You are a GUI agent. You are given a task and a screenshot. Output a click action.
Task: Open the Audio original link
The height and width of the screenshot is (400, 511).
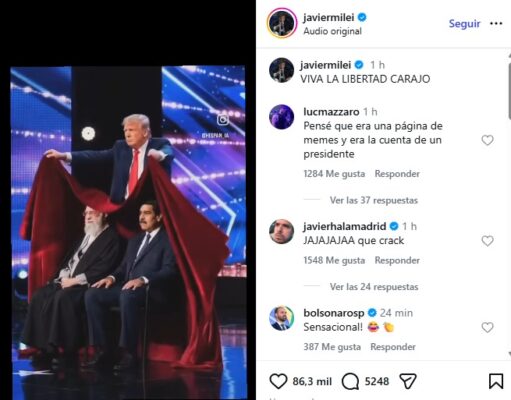point(332,31)
